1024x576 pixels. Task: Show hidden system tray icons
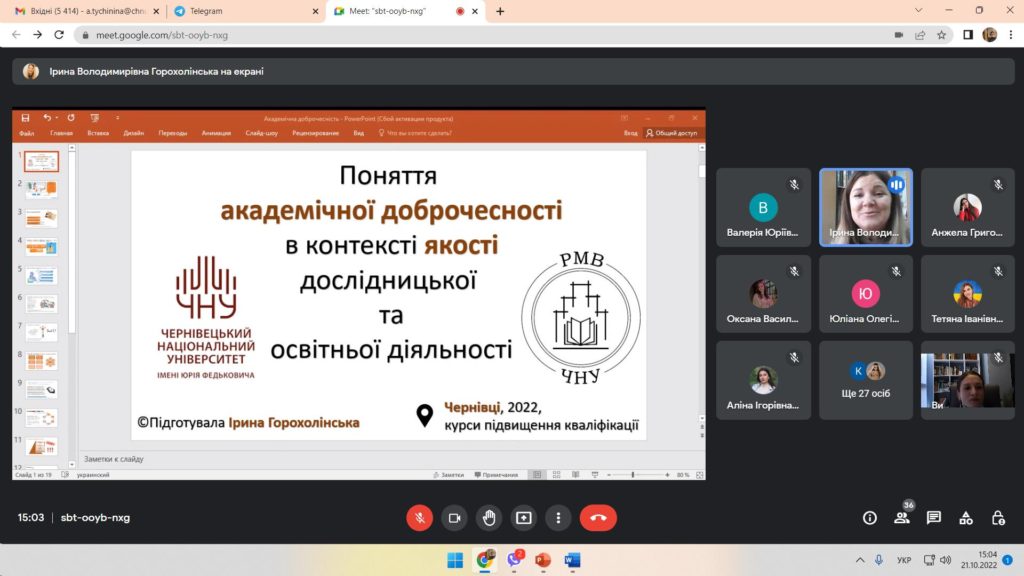(x=860, y=560)
